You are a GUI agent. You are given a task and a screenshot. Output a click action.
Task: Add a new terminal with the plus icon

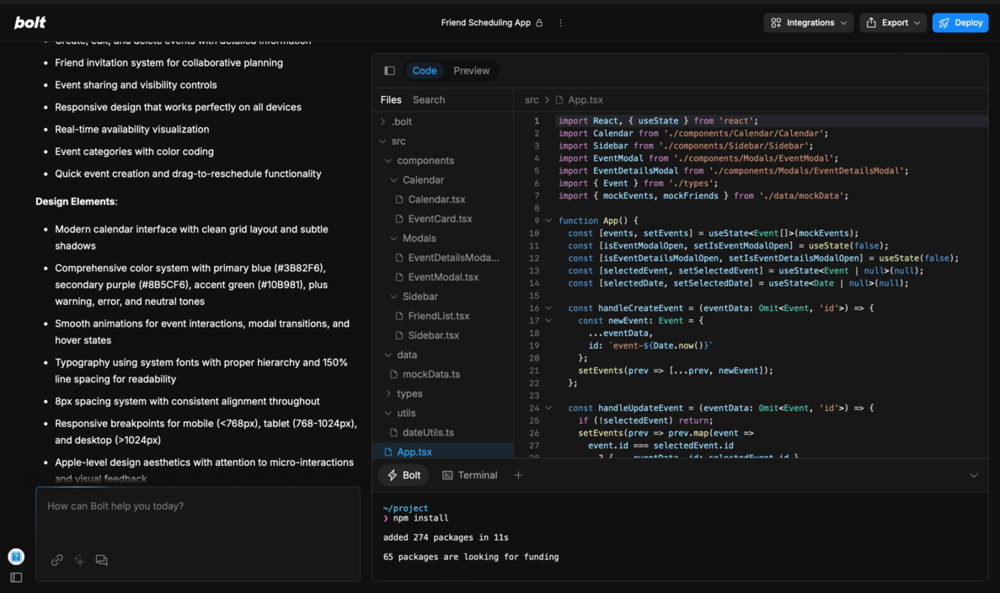click(518, 475)
